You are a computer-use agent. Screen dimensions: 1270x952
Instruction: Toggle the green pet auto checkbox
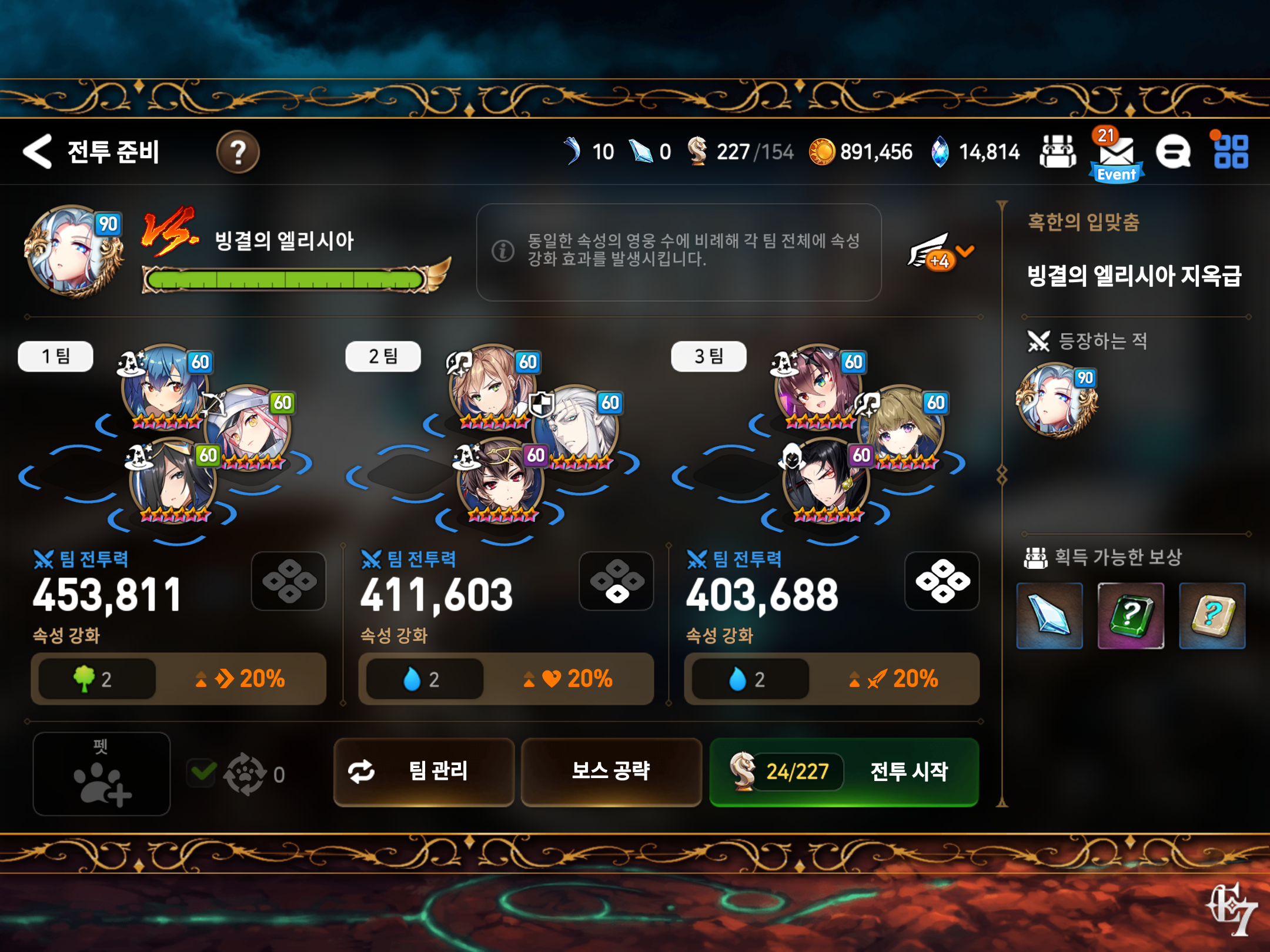202,772
